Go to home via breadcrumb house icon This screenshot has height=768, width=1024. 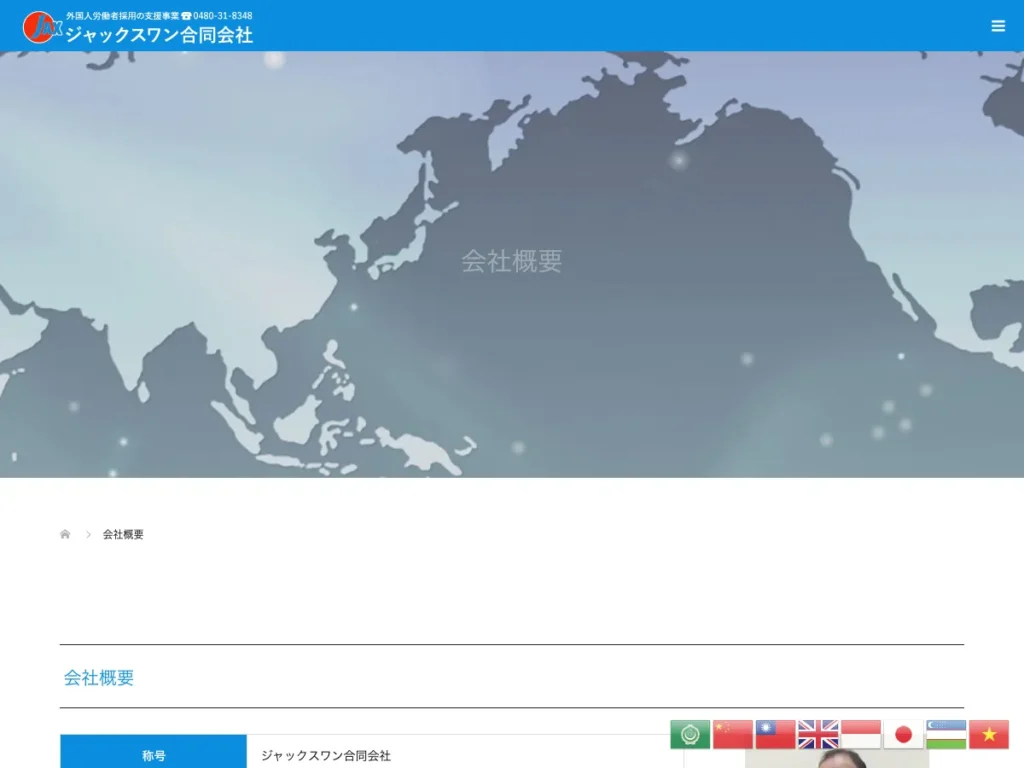click(65, 534)
